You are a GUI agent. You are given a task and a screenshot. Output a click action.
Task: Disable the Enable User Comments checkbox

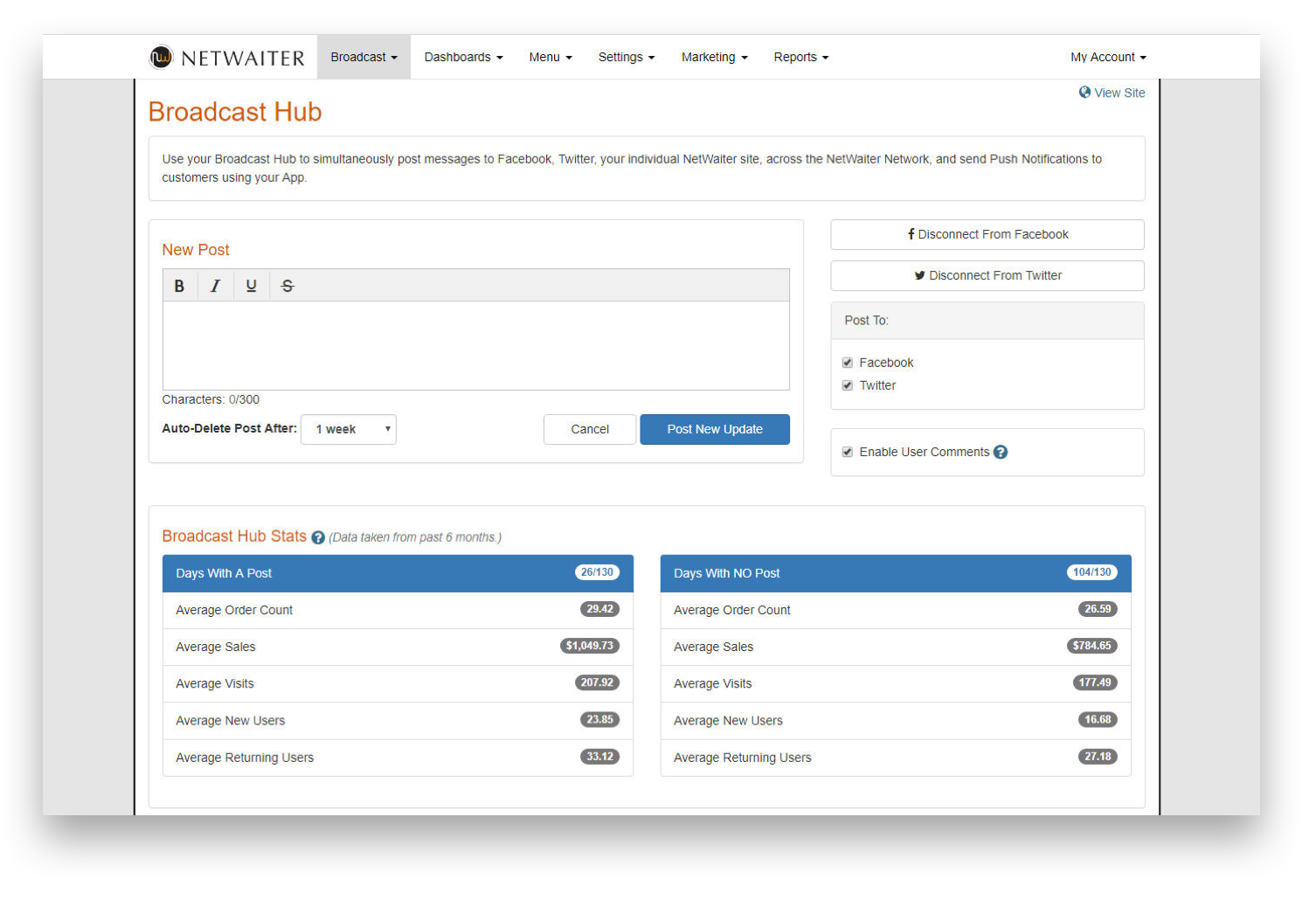click(x=847, y=452)
